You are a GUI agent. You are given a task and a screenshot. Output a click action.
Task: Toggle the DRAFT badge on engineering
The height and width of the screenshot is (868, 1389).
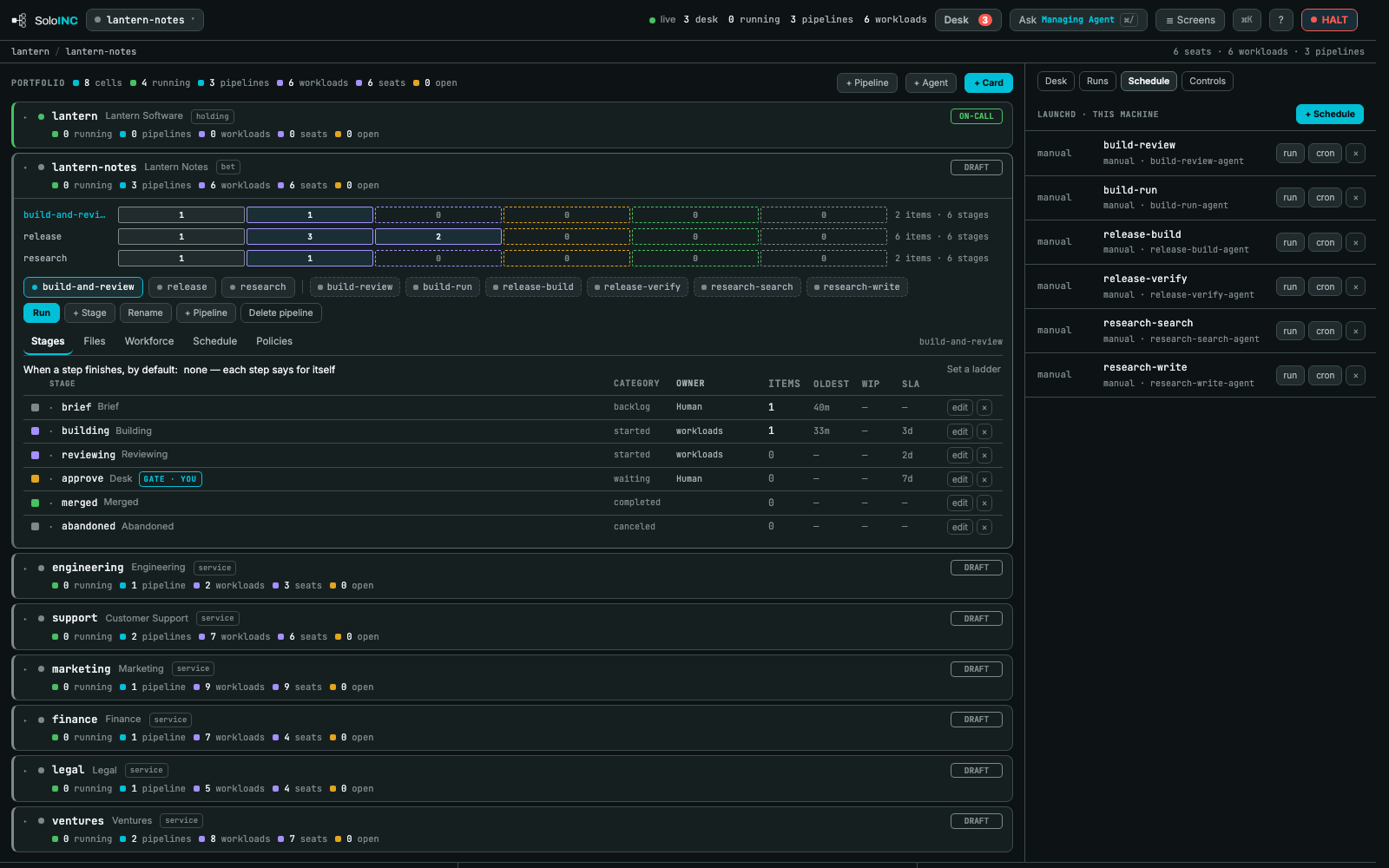(976, 568)
